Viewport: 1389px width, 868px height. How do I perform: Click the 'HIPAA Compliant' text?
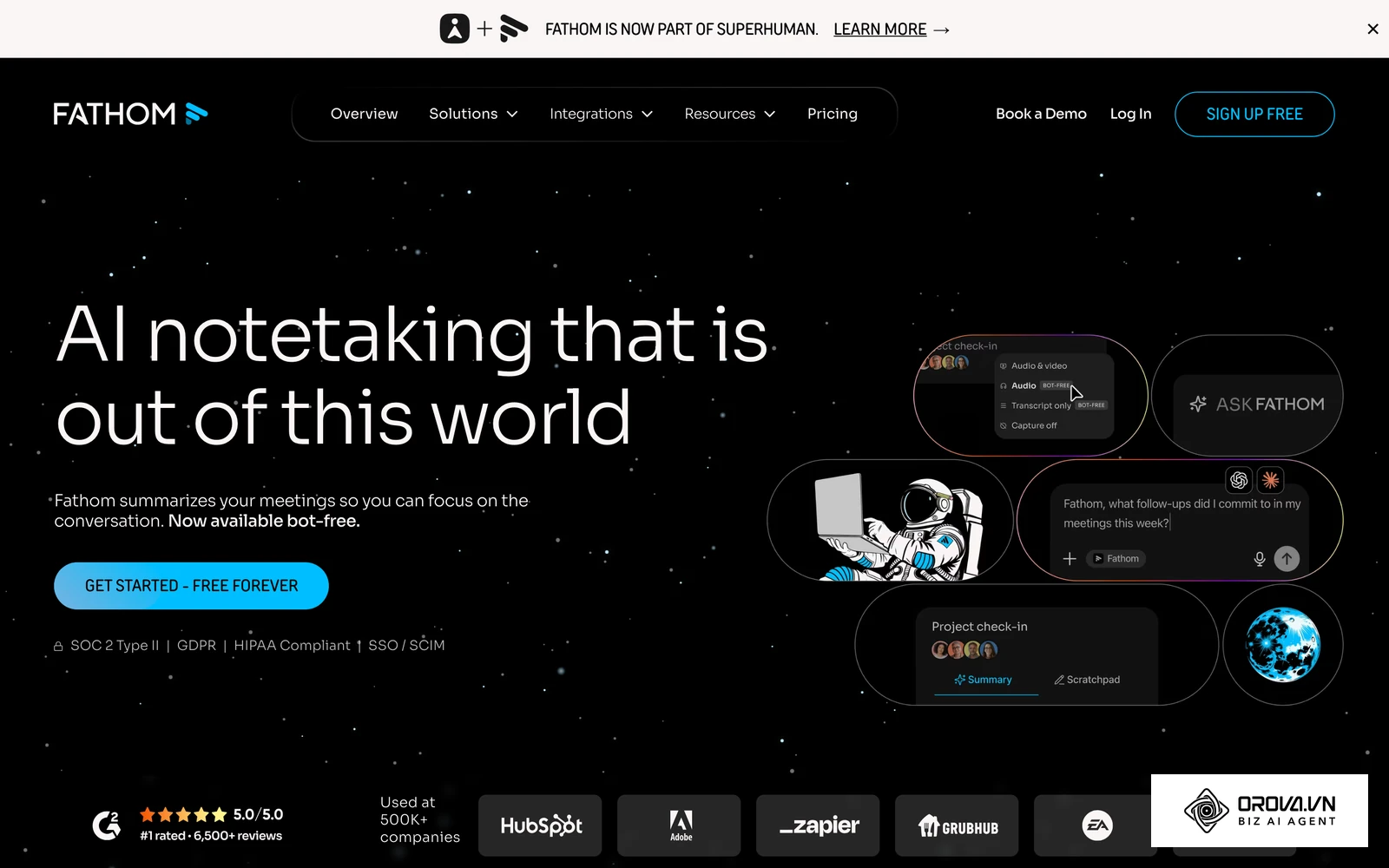pos(292,645)
